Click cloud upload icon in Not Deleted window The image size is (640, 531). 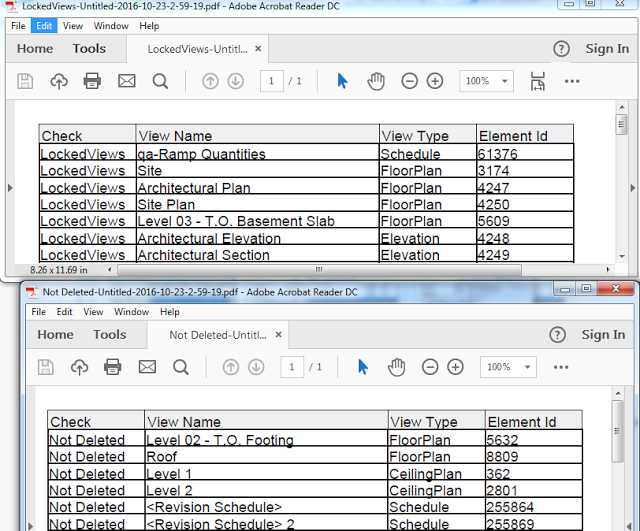tap(79, 367)
